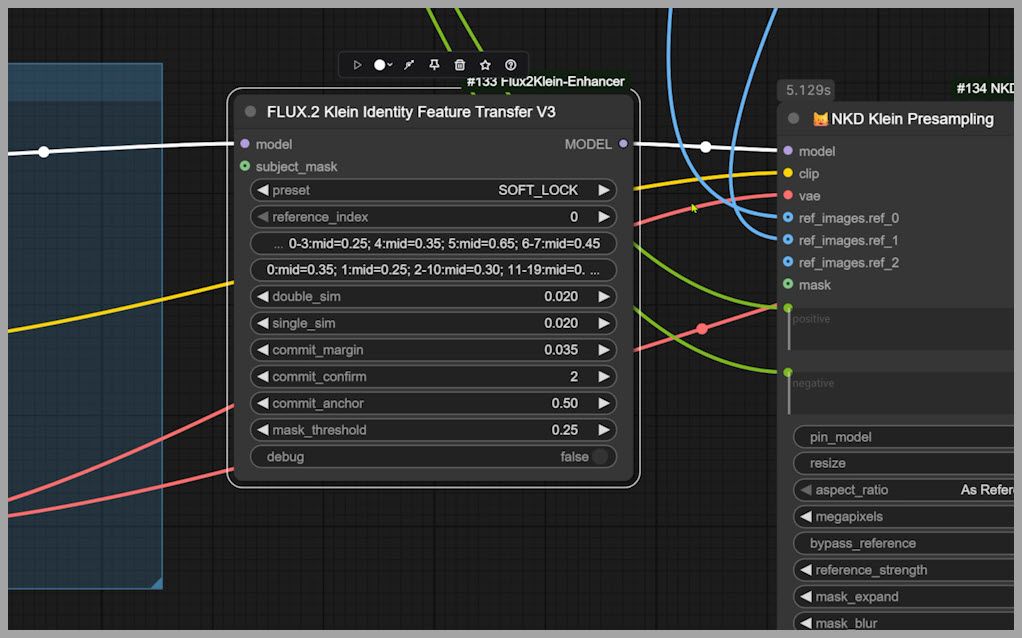1022x638 pixels.
Task: Click the vae input port on NKD Klein Presampling
Action: coord(788,195)
